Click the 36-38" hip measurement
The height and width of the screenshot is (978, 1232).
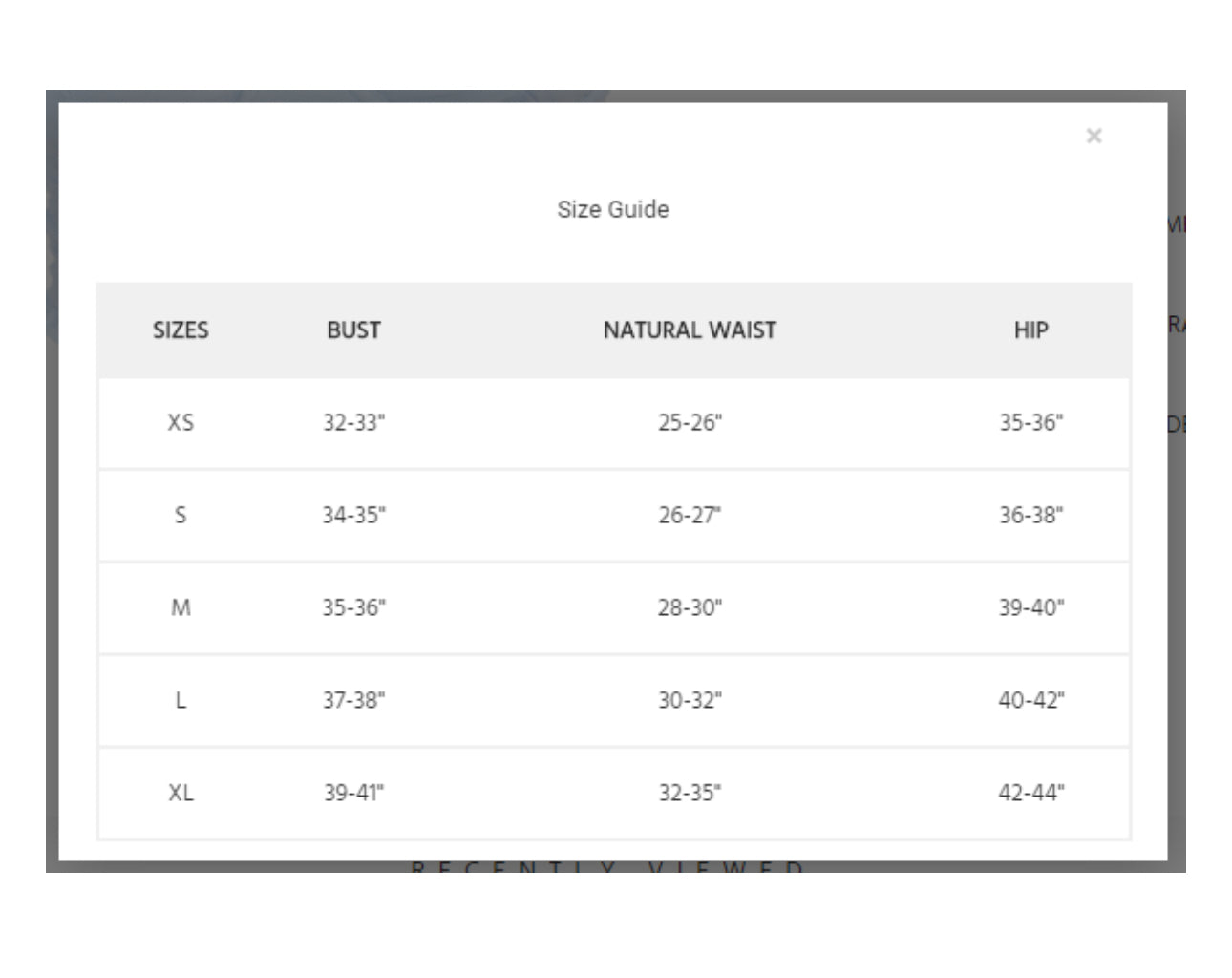(1031, 515)
